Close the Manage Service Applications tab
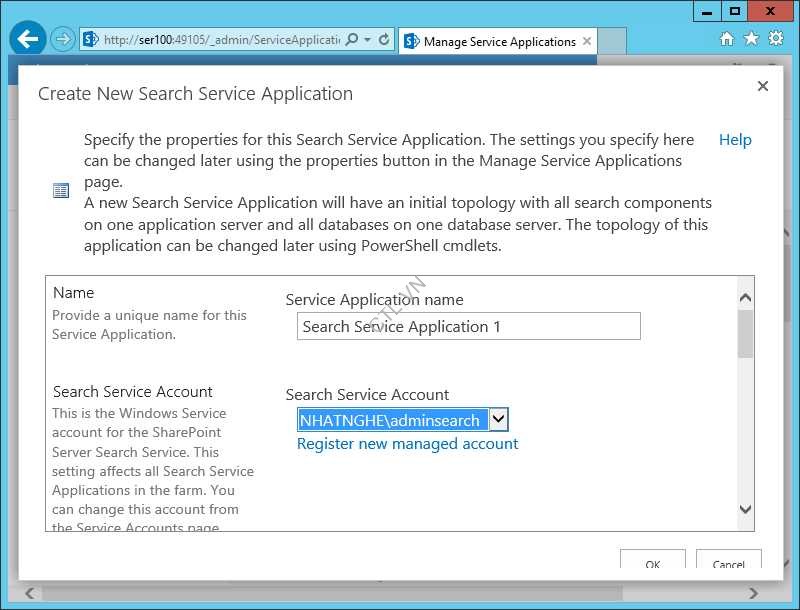800x610 pixels. [587, 41]
